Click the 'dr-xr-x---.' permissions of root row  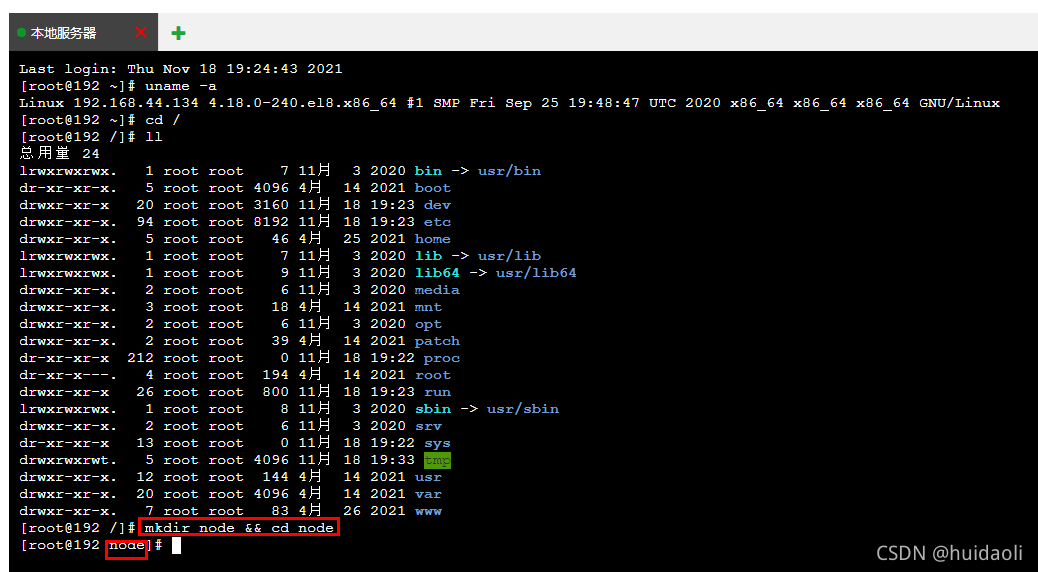[x=68, y=375]
